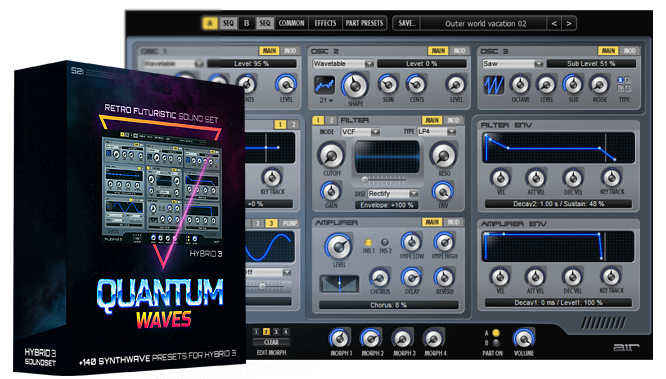This screenshot has width=666, height=379.
Task: Click the amplifier pan display icon
Action: tap(339, 284)
